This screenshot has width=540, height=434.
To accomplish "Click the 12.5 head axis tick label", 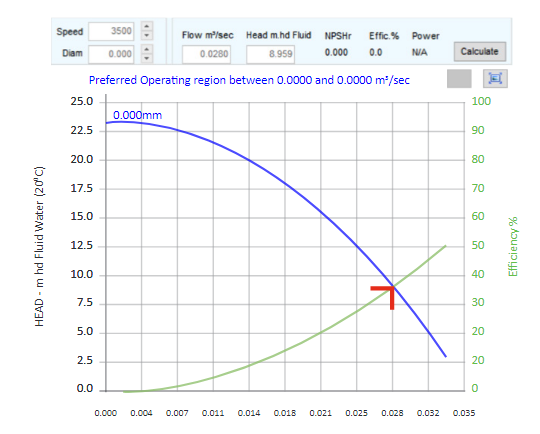I will point(82,246).
